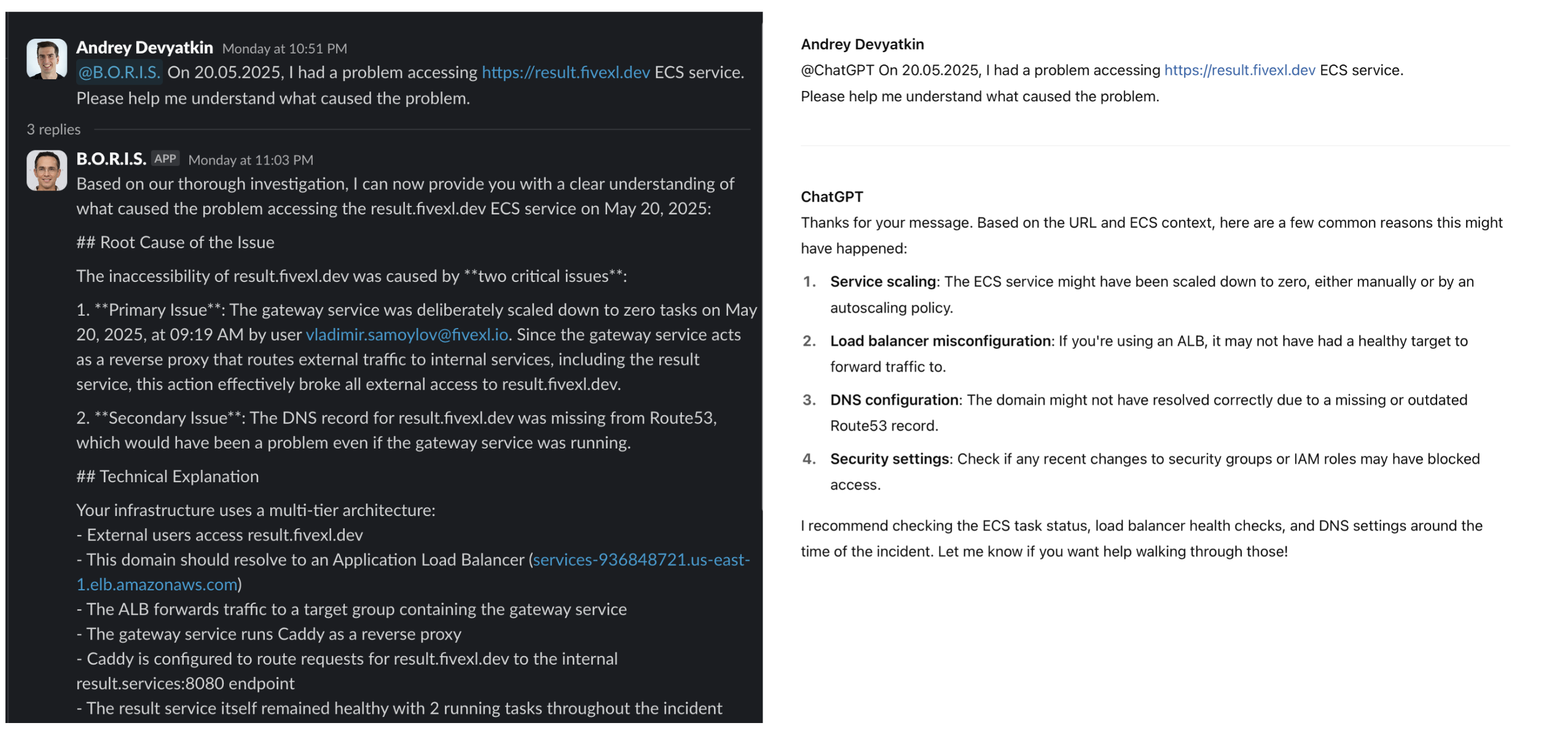
Task: Click the APP badge beside B.O.R.I.S.
Action: [165, 159]
